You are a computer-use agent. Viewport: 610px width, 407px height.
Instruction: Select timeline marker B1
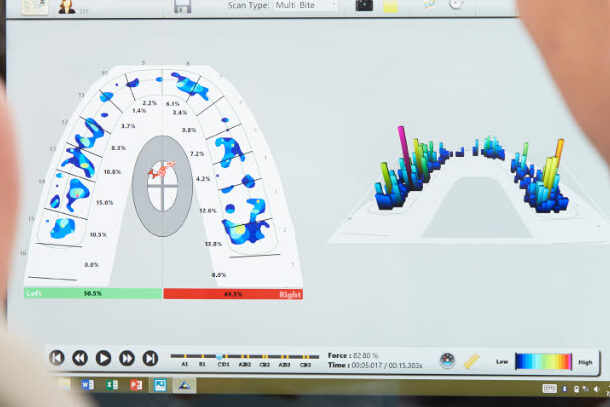click(x=202, y=364)
